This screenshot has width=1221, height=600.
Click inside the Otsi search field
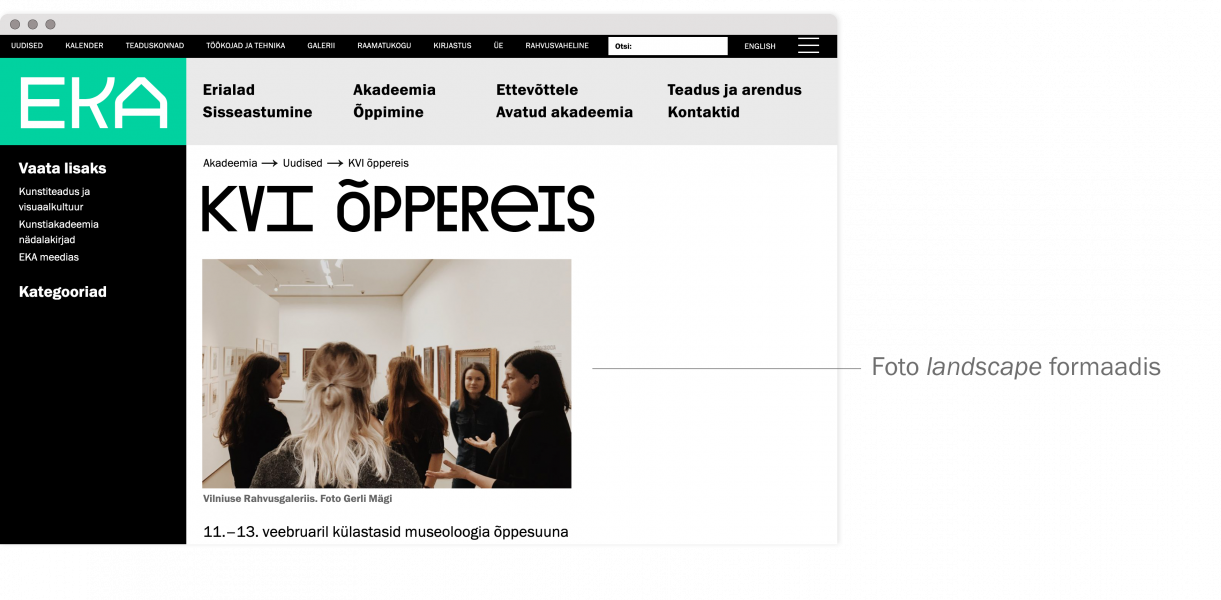tap(668, 46)
